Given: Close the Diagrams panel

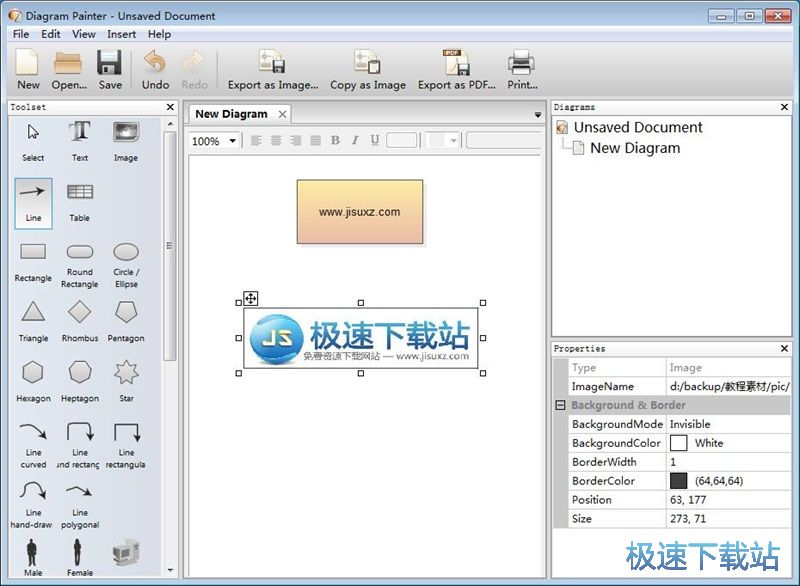Looking at the screenshot, I should coord(784,107).
